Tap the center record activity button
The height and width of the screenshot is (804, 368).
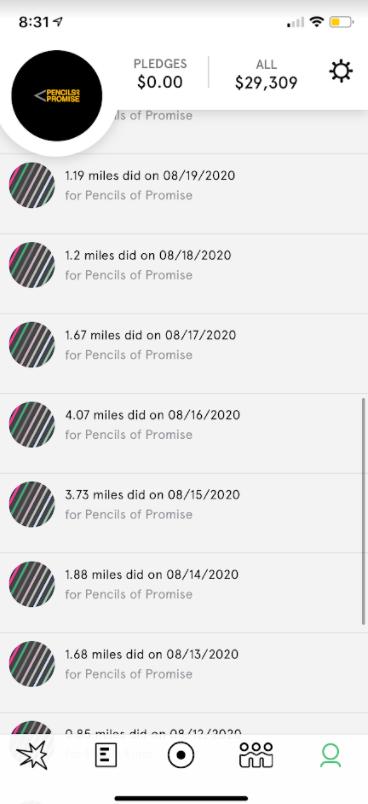point(181,755)
